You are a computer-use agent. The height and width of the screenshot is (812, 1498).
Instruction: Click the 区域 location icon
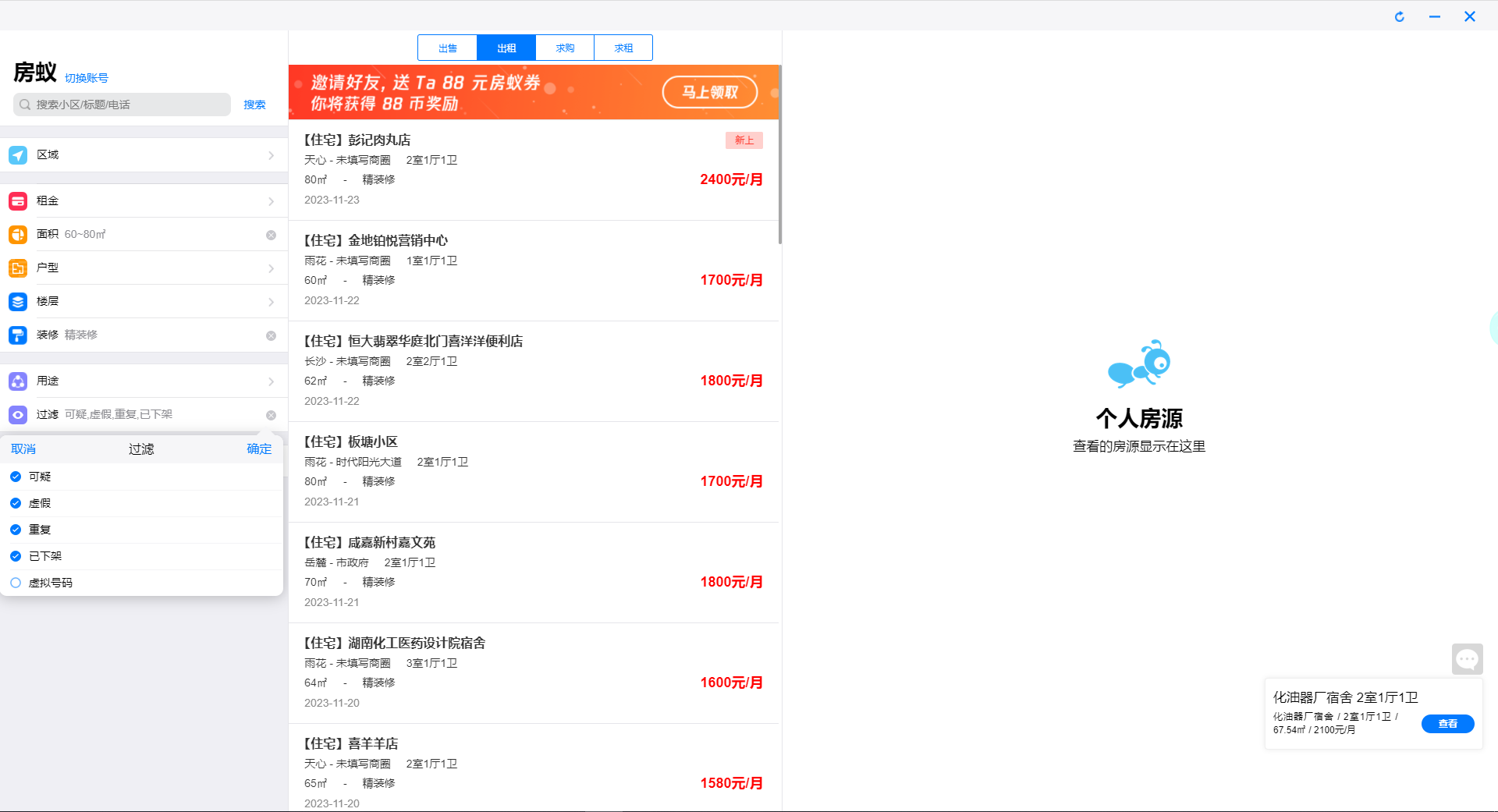(x=18, y=155)
